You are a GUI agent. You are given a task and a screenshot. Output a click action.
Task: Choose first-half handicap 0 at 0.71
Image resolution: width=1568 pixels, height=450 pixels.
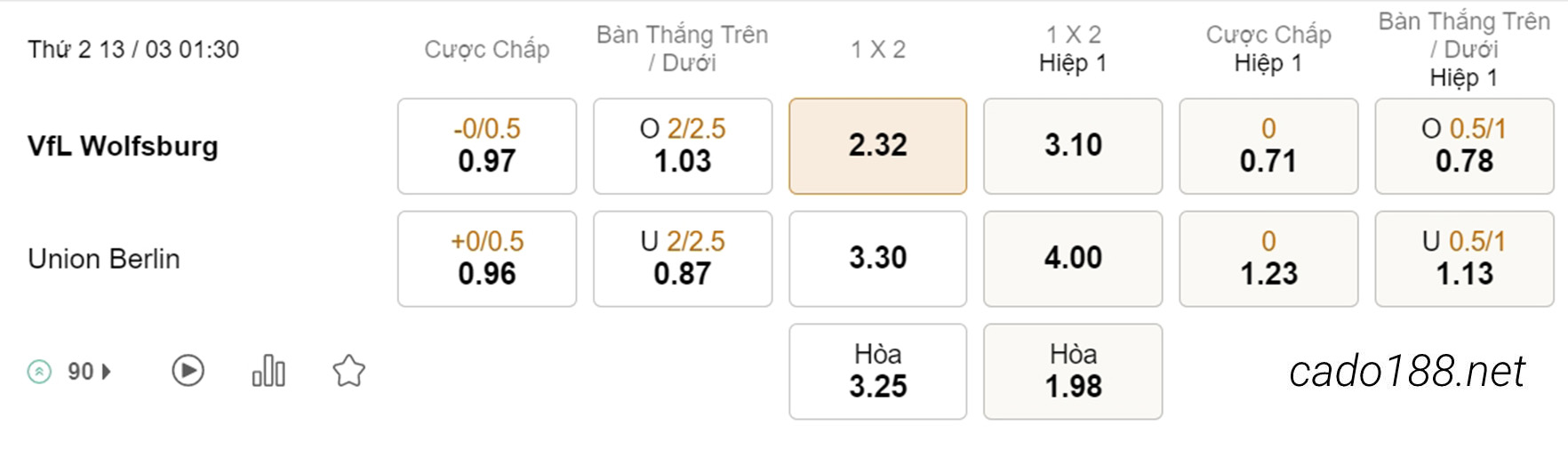point(1268,146)
